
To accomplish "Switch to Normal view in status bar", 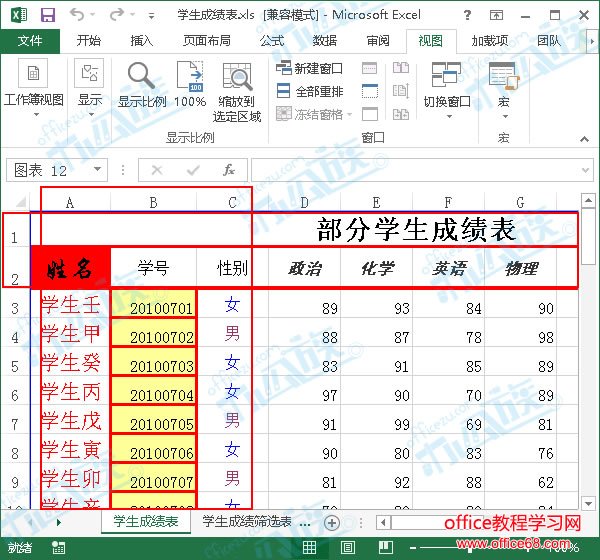I will (x=309, y=548).
